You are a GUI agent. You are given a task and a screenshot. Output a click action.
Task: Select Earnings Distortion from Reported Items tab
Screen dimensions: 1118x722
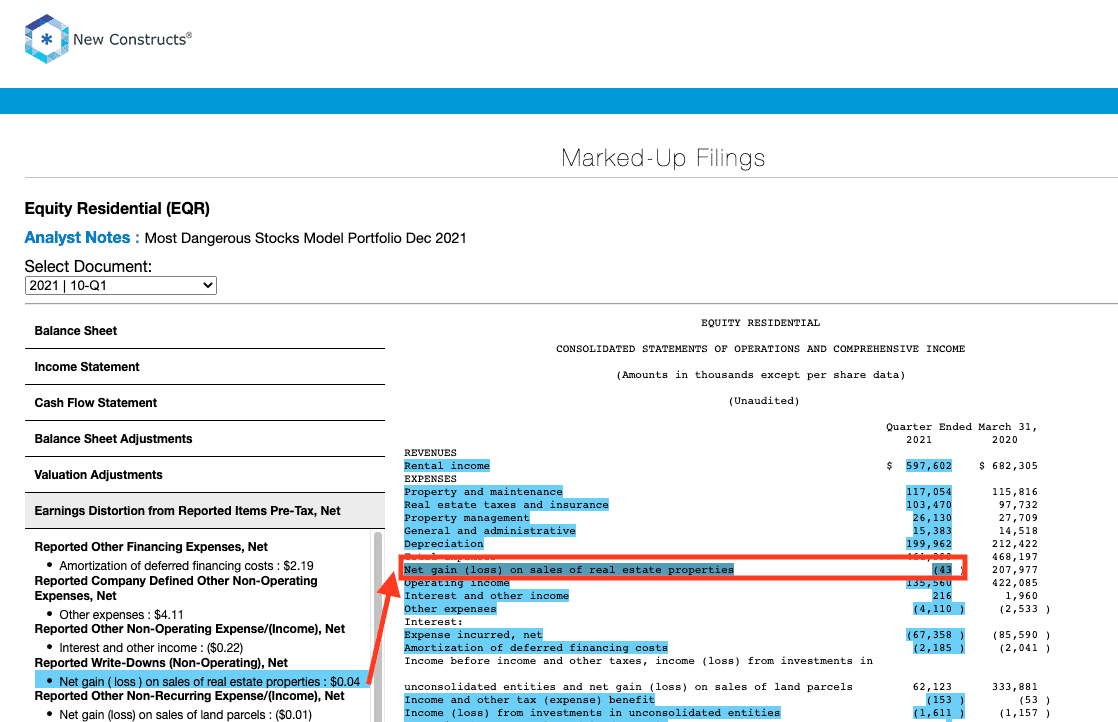point(205,511)
